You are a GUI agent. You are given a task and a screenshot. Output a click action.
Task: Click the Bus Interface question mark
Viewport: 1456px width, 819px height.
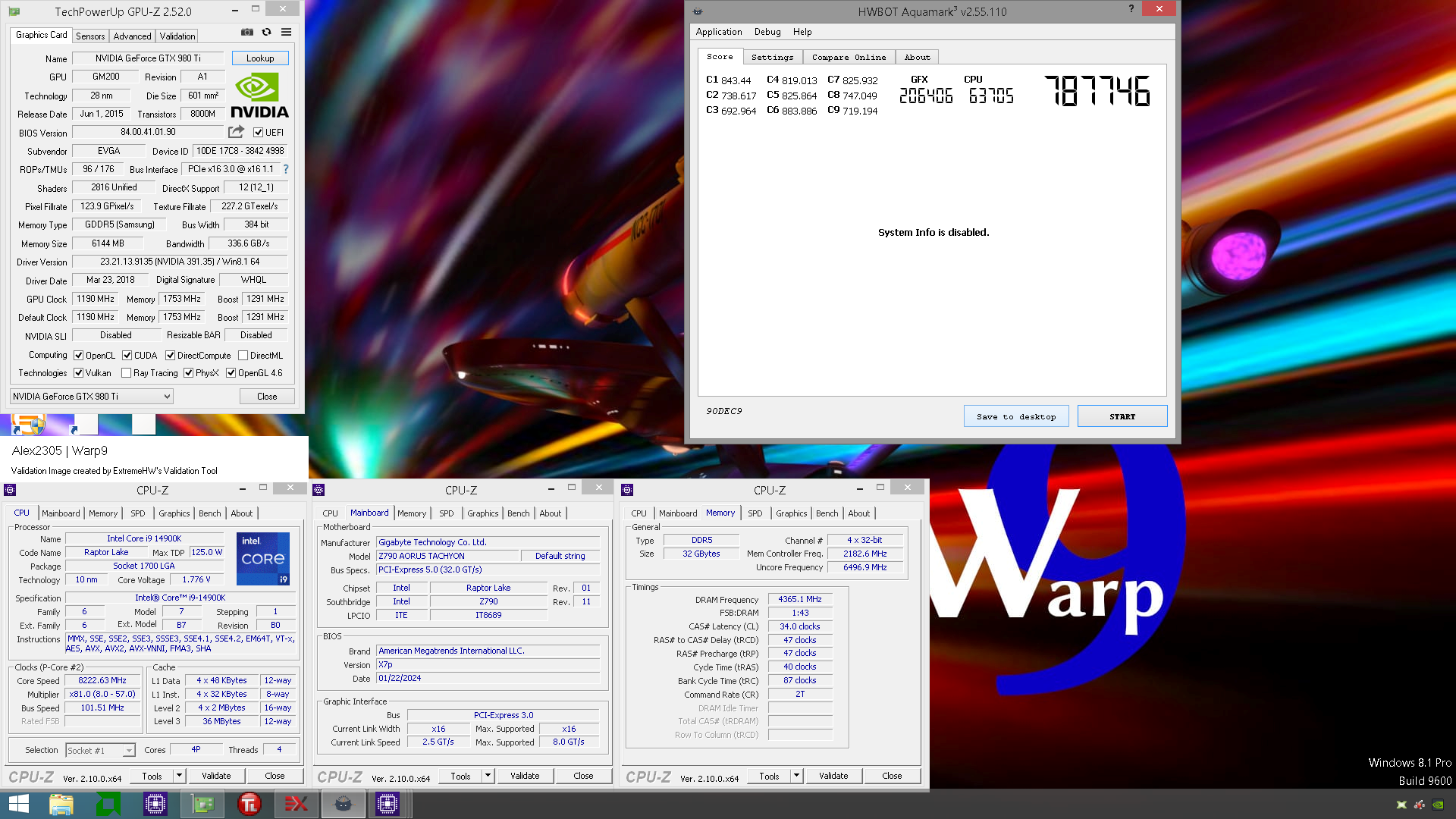click(x=286, y=169)
